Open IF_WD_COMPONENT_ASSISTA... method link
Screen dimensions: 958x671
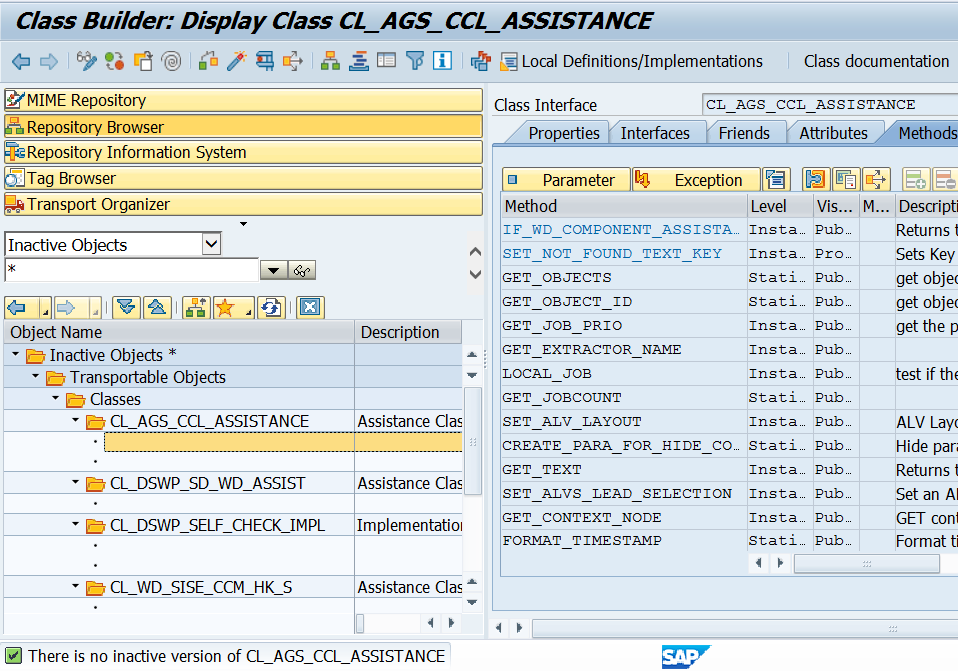(620, 230)
